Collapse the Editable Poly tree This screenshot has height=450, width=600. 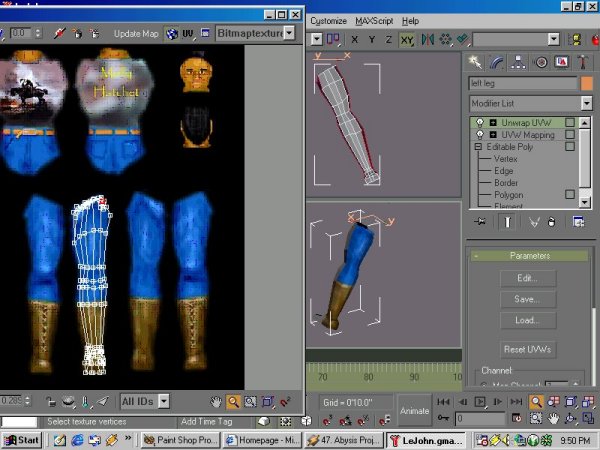[478, 147]
